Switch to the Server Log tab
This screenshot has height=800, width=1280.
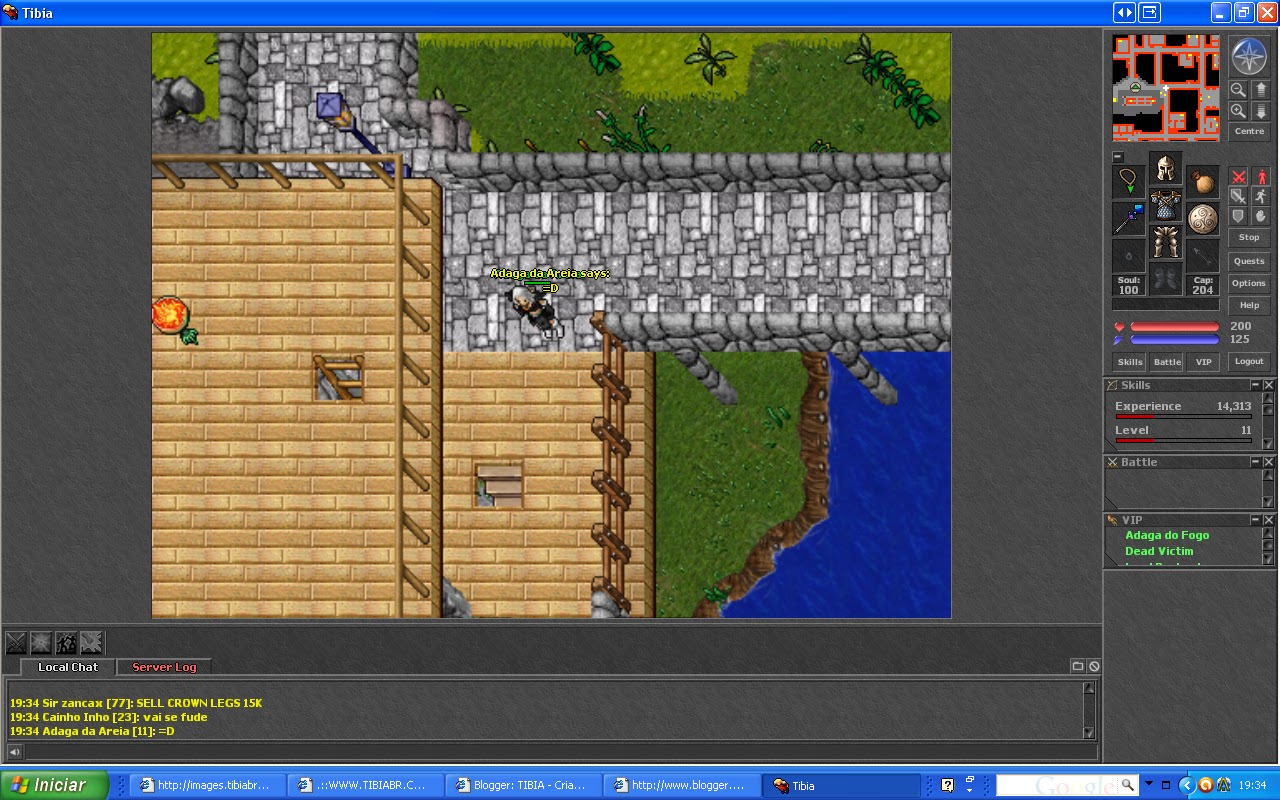[x=164, y=667]
